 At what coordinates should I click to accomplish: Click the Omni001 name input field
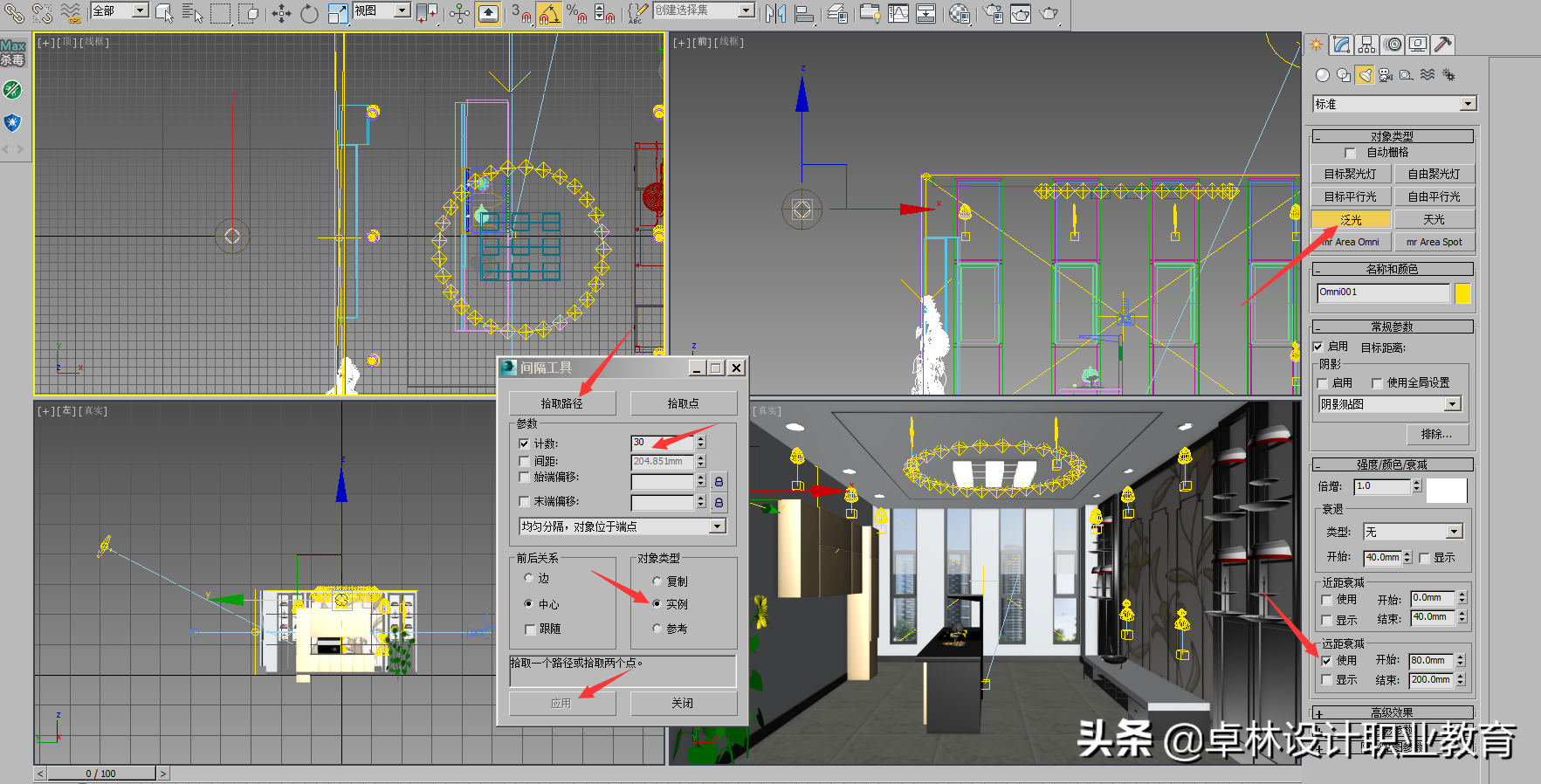coord(1383,293)
